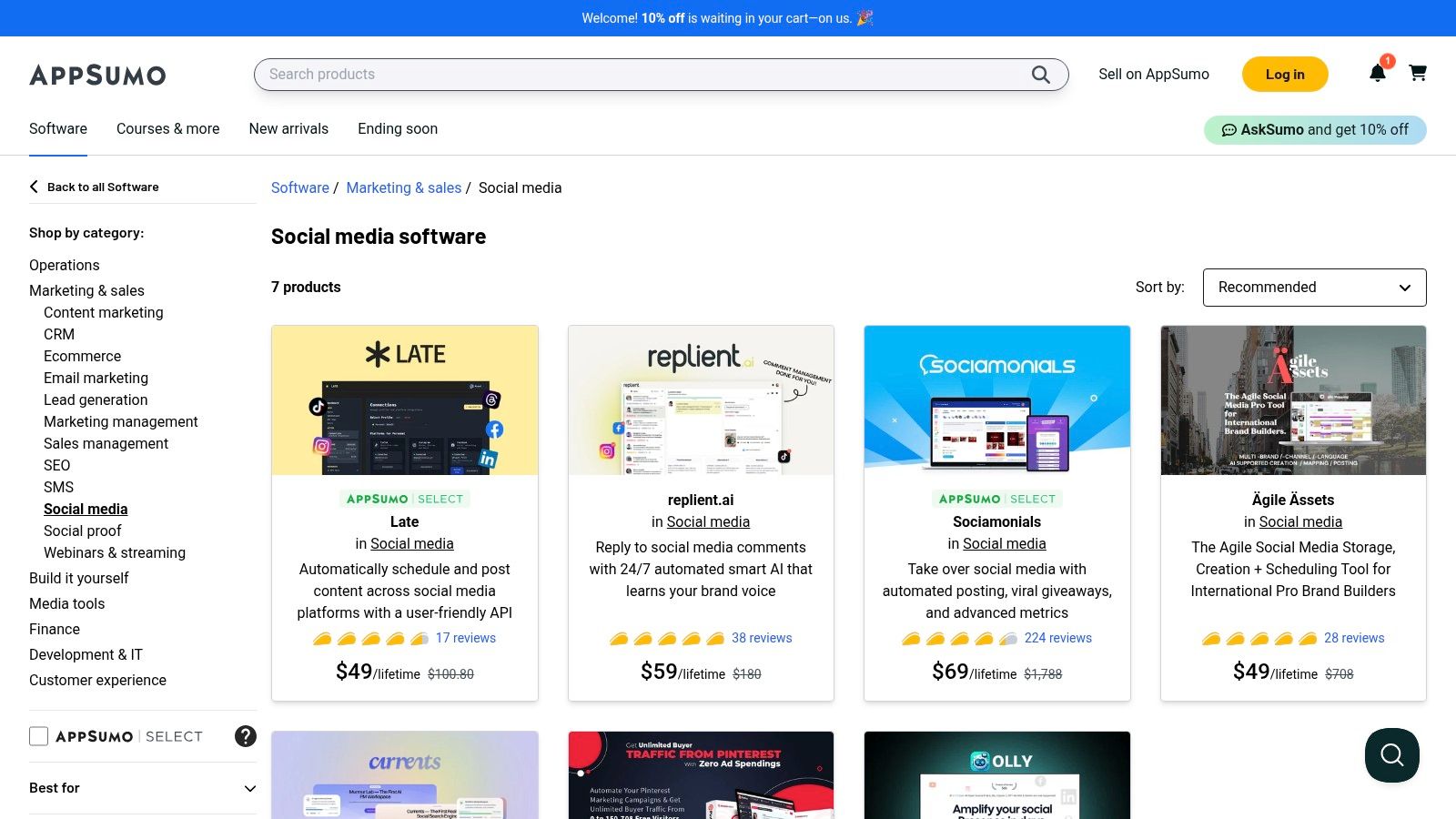This screenshot has width=1456, height=819.
Task: Open Content marketing subcategory
Action: [104, 312]
